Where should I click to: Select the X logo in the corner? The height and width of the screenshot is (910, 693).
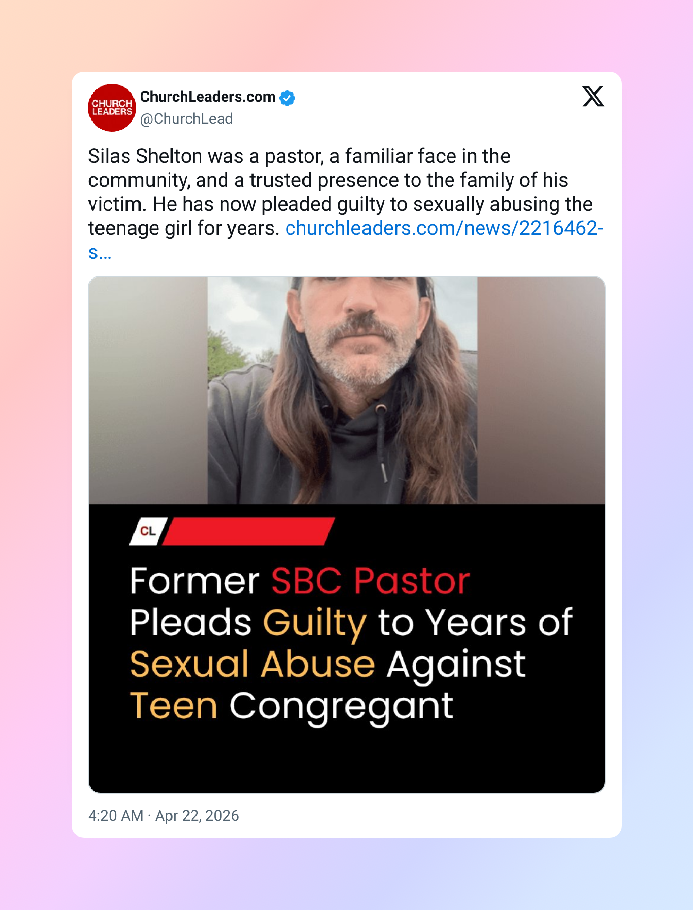593,96
